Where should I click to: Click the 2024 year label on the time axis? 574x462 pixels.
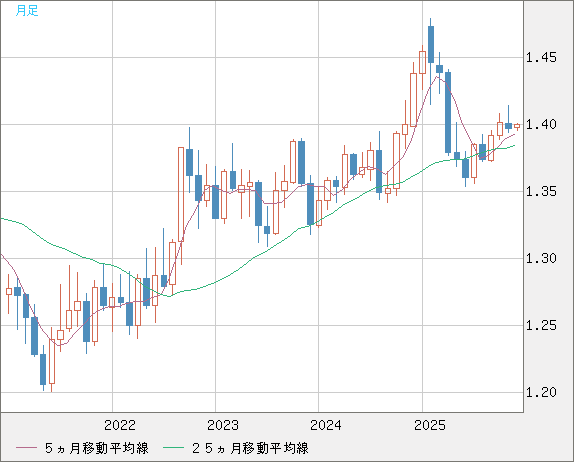click(325, 425)
